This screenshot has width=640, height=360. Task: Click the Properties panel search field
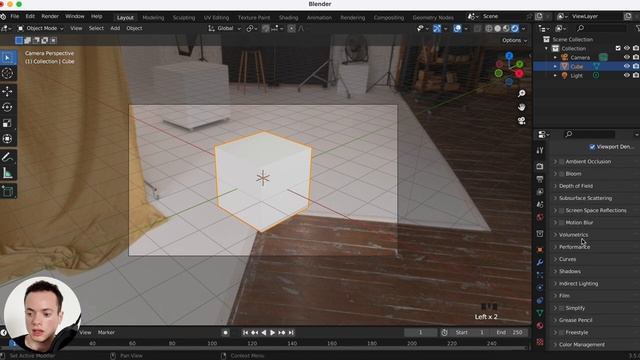pyautogui.click(x=589, y=134)
